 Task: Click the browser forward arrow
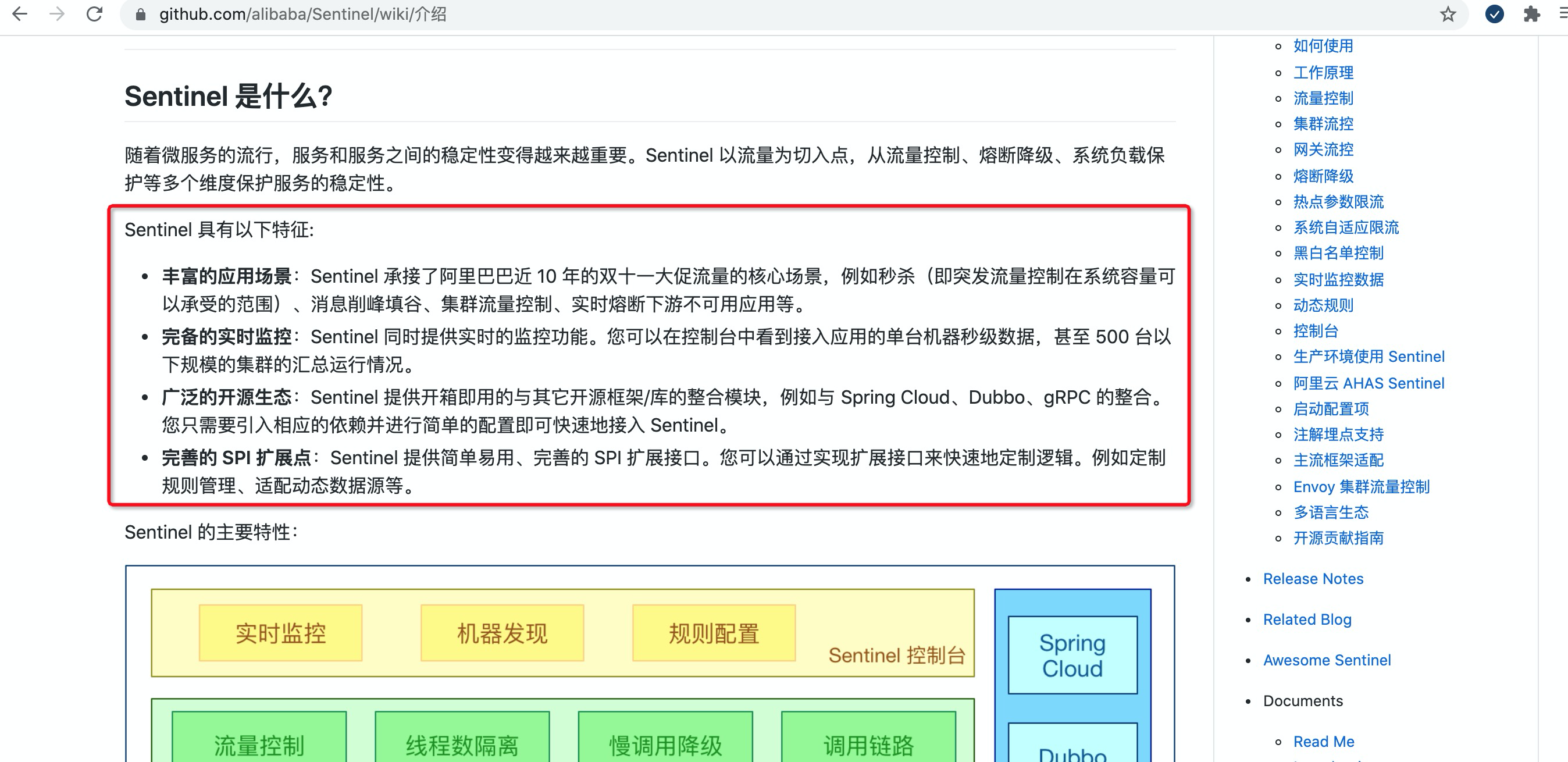[x=57, y=14]
